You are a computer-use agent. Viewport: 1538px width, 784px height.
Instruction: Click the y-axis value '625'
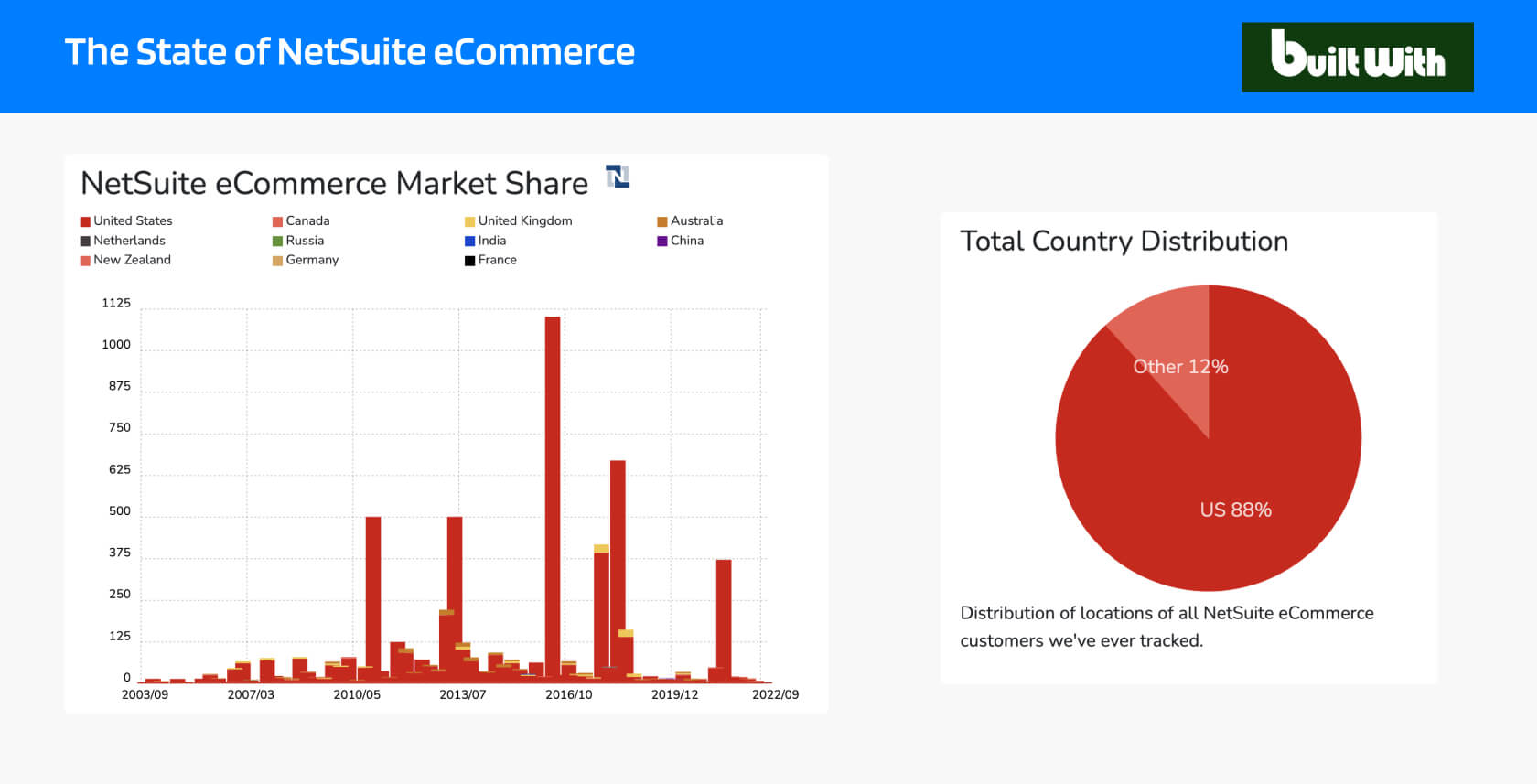120,469
